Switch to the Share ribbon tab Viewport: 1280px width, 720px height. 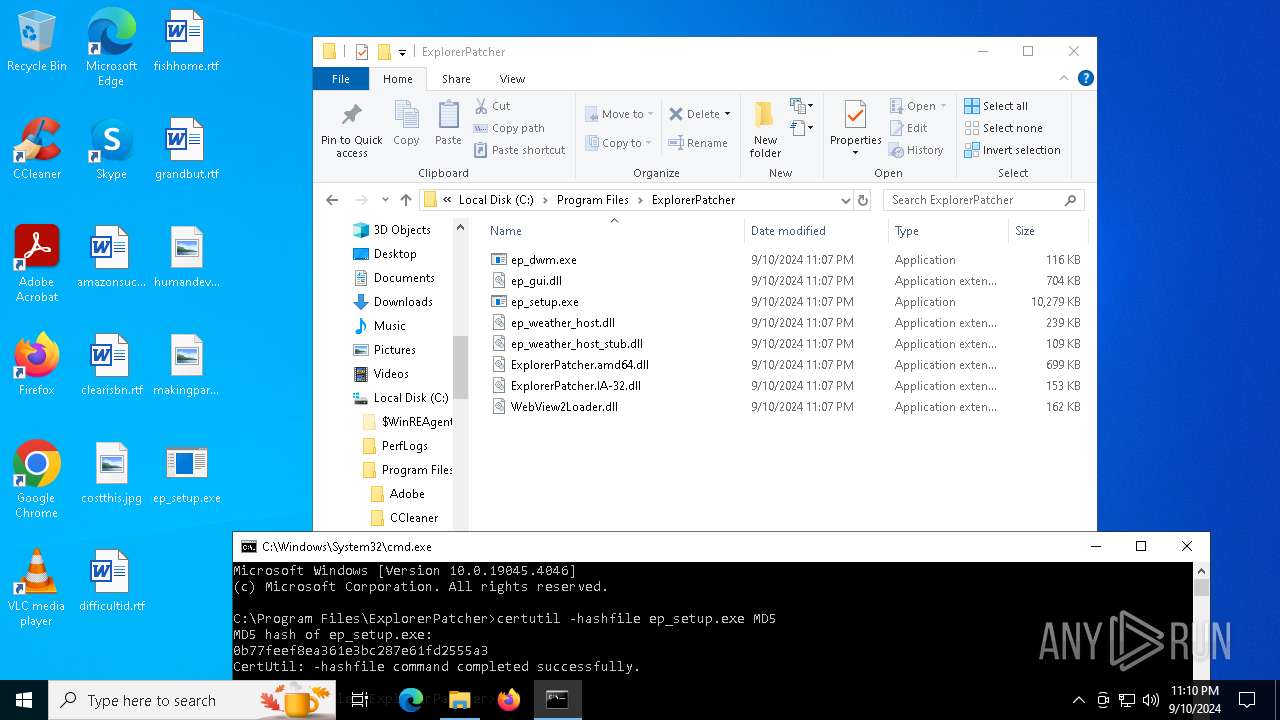coord(456,79)
